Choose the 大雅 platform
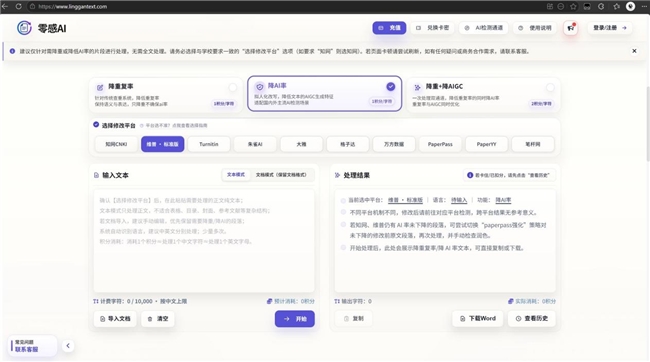650x362 pixels. coord(301,144)
